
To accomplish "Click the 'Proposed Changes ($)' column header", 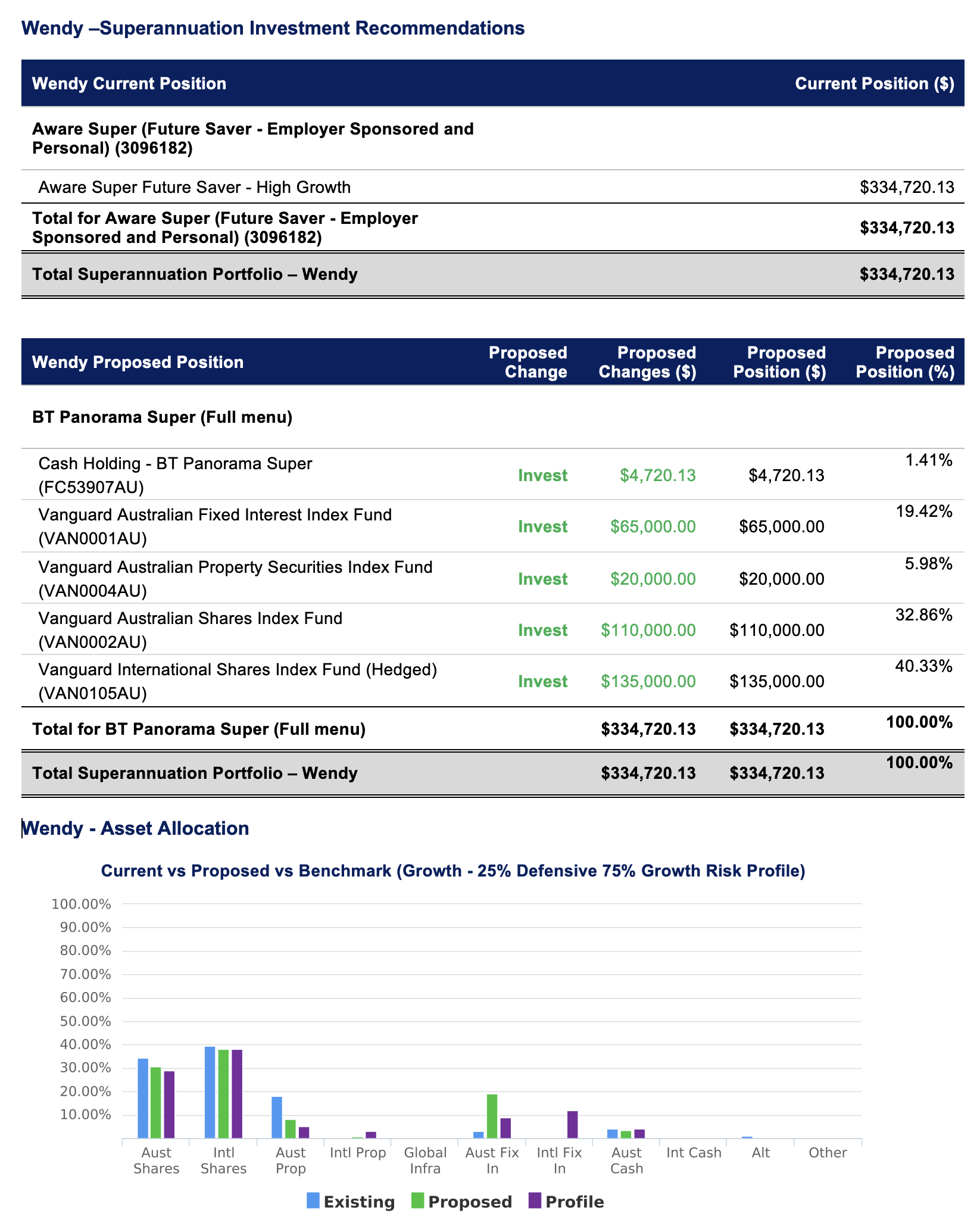I will (x=647, y=362).
